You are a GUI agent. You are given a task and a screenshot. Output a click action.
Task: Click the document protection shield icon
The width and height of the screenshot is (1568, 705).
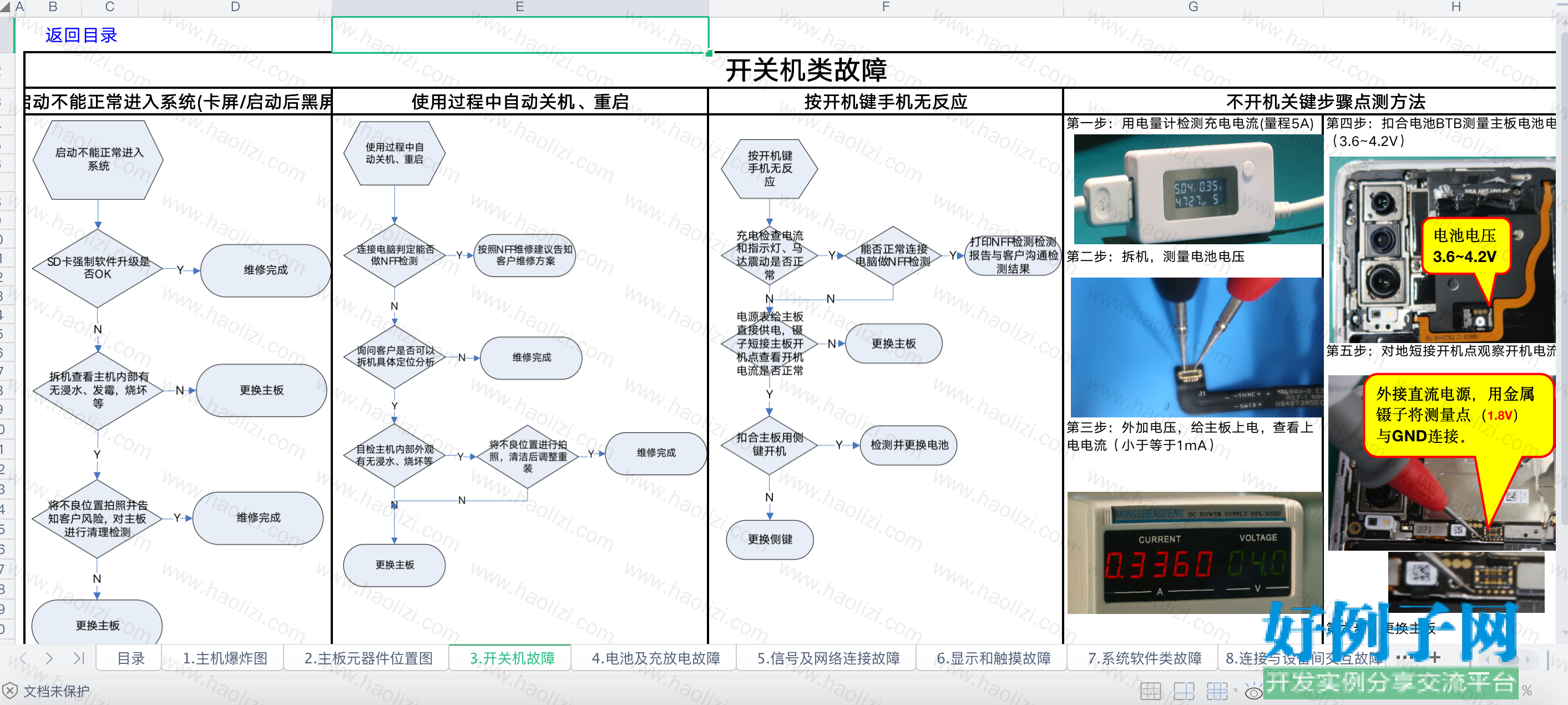11,691
